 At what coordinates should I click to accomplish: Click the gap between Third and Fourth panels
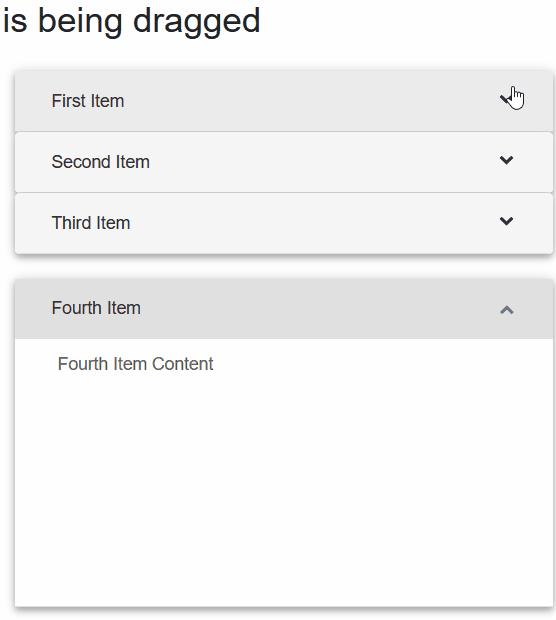click(284, 267)
